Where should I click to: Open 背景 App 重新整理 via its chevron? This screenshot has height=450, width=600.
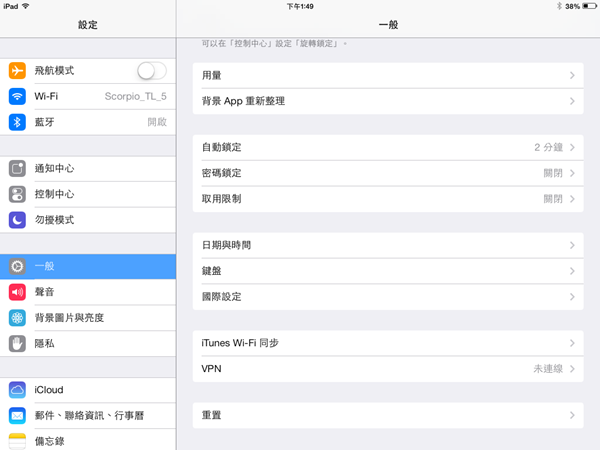pos(572,101)
